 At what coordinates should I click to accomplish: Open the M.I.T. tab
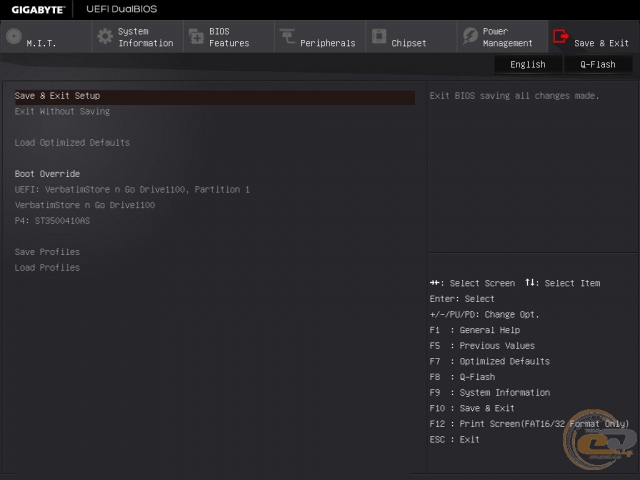pos(46,37)
